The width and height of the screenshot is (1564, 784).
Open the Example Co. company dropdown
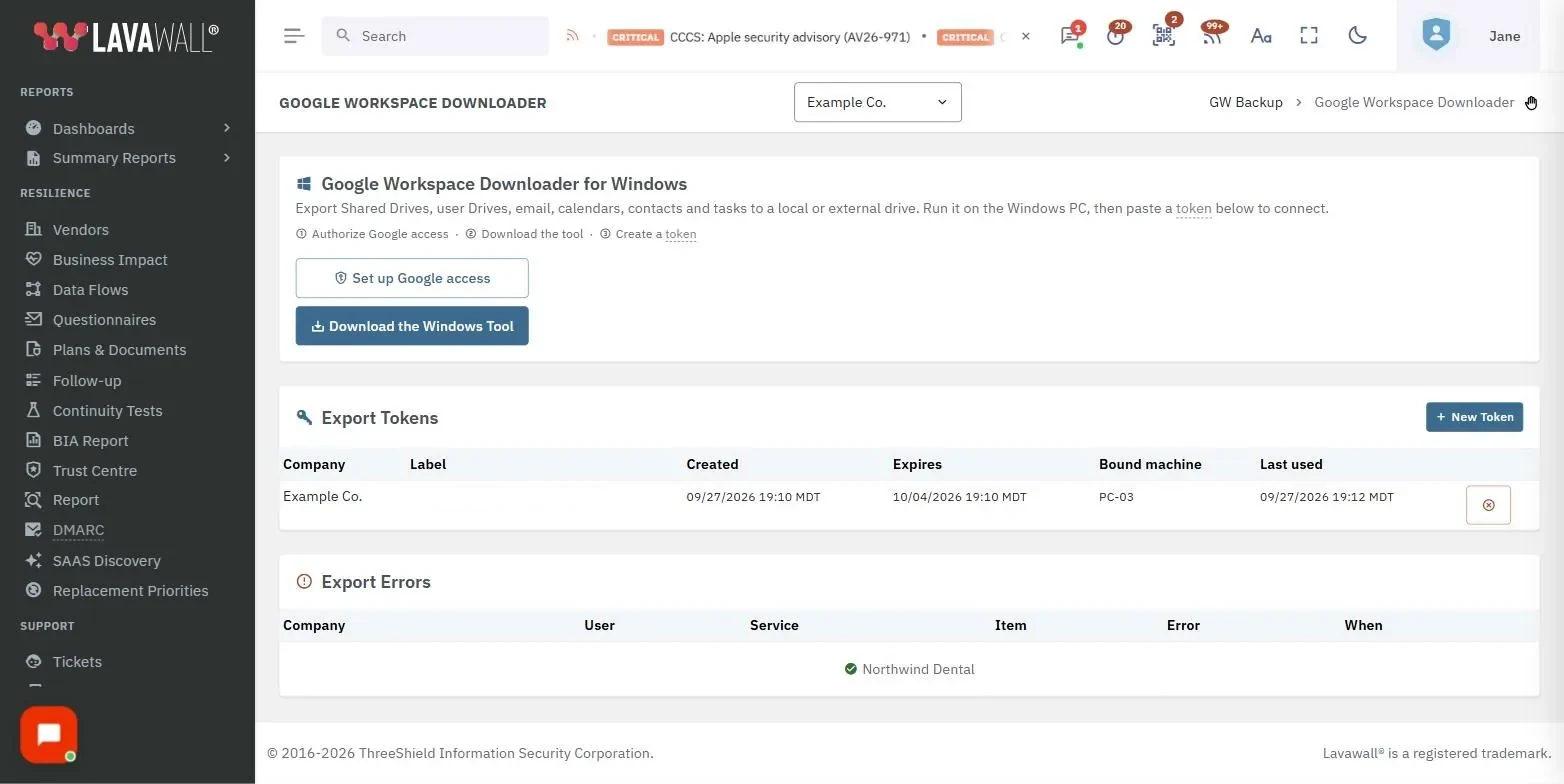(878, 102)
